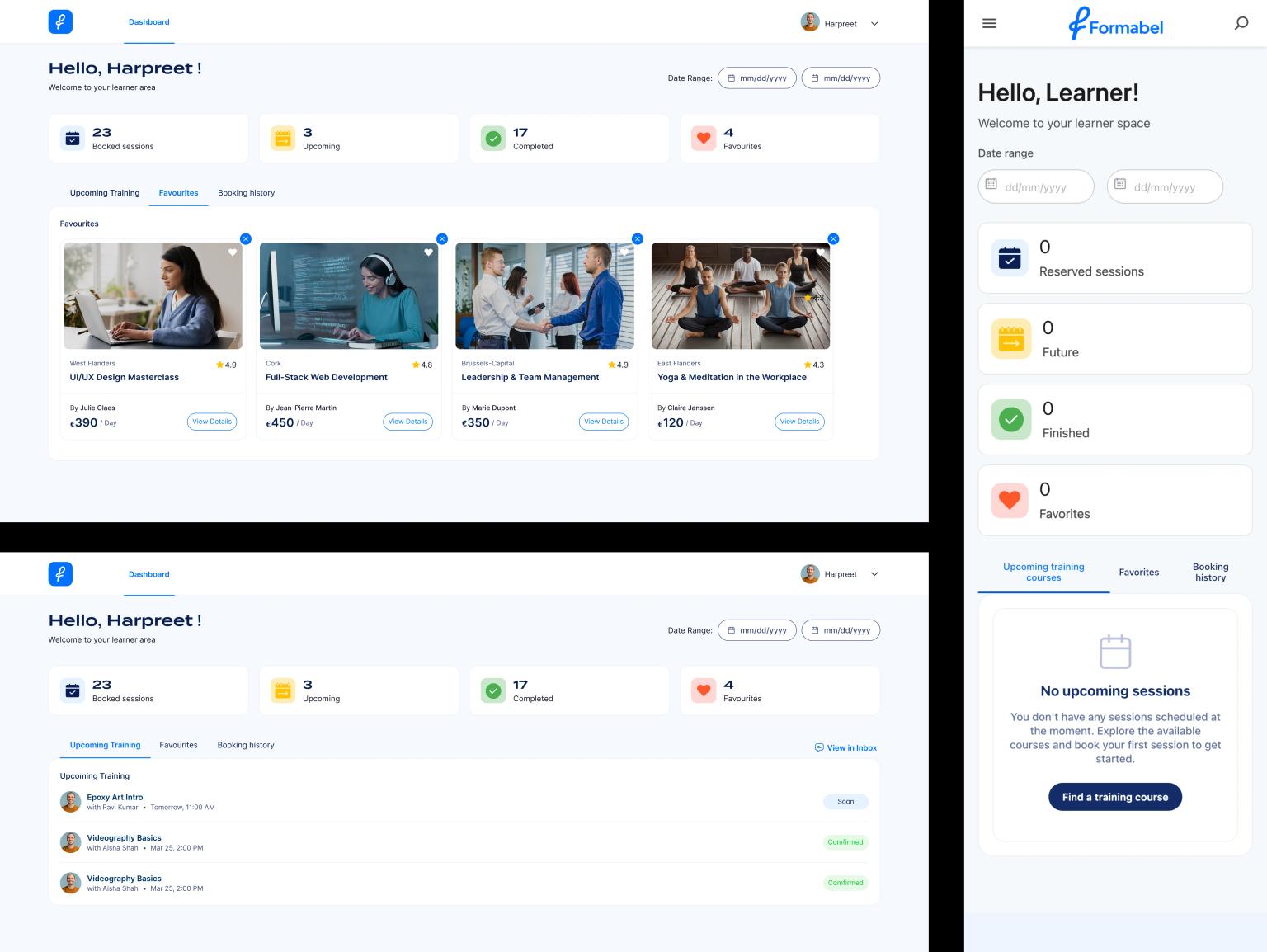Click Find a training course button
Viewport: 1267px width, 952px height.
[1115, 797]
